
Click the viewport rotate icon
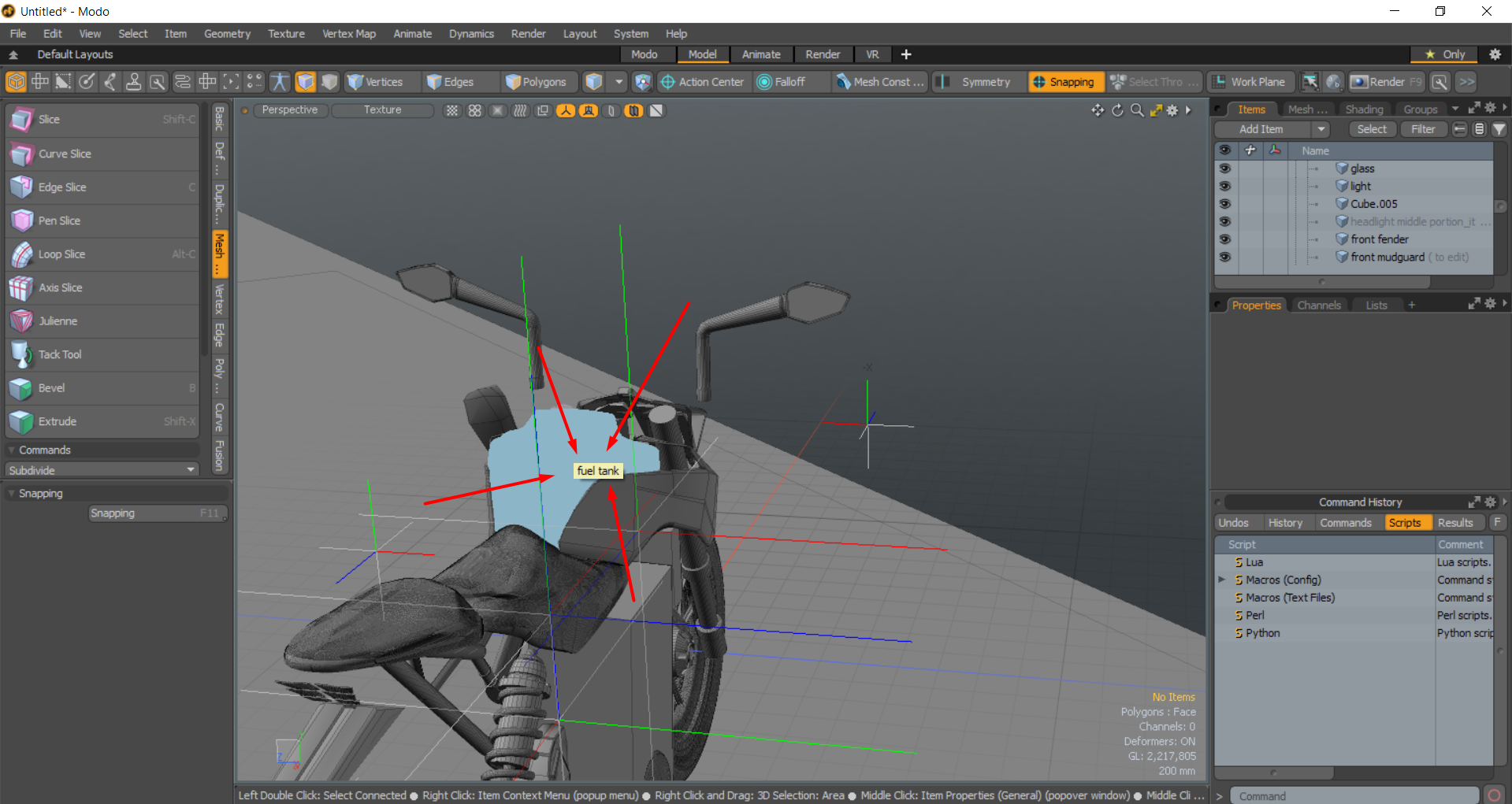click(1117, 110)
